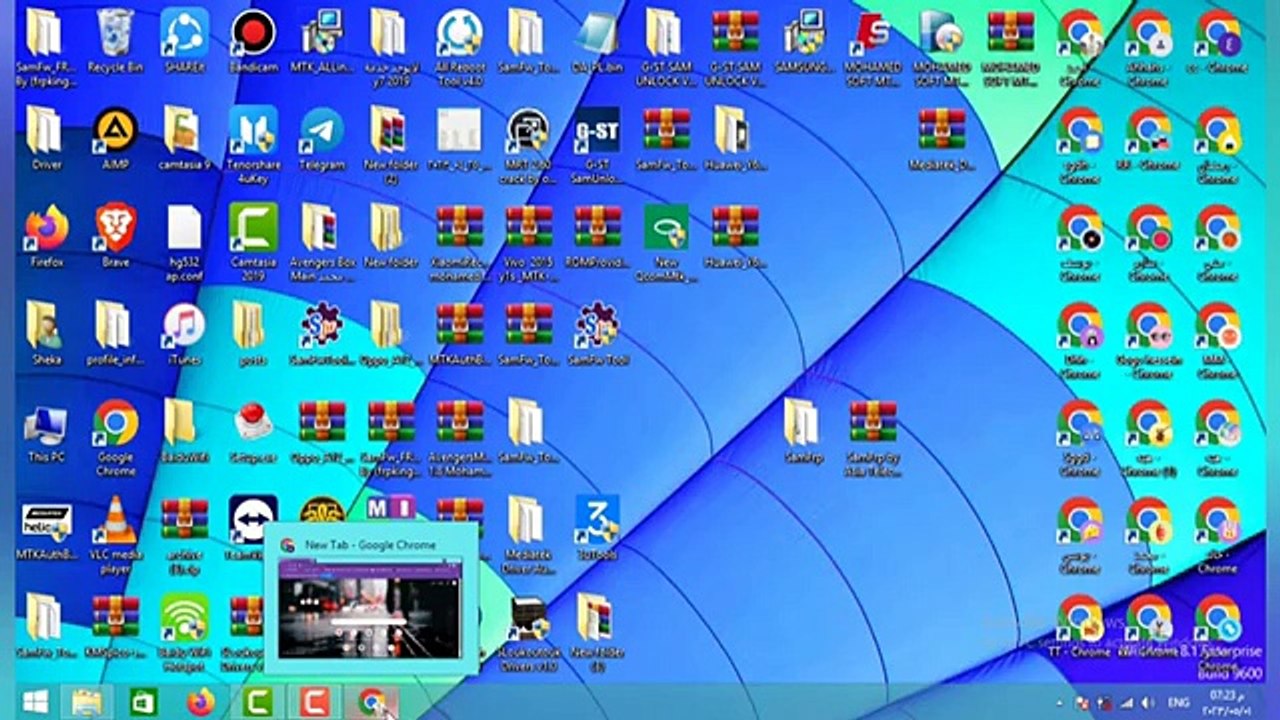Select the Bandicam desktop shortcut
The width and height of the screenshot is (1280, 720).
click(253, 41)
